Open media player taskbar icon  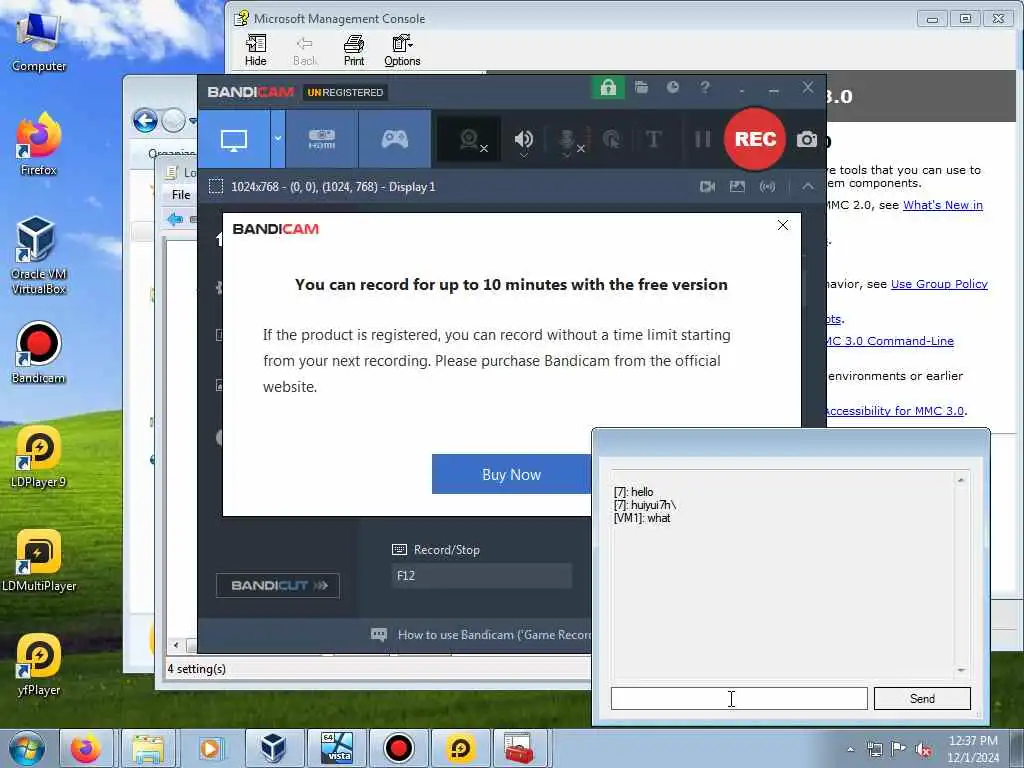point(210,748)
